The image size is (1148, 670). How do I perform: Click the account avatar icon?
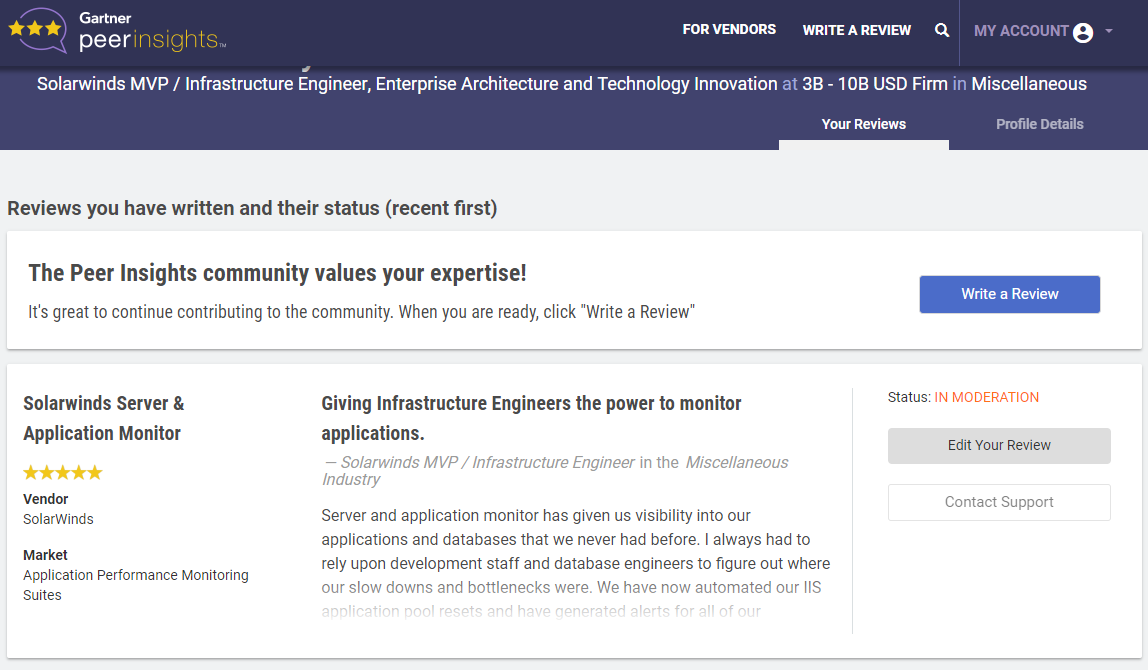(x=1083, y=32)
